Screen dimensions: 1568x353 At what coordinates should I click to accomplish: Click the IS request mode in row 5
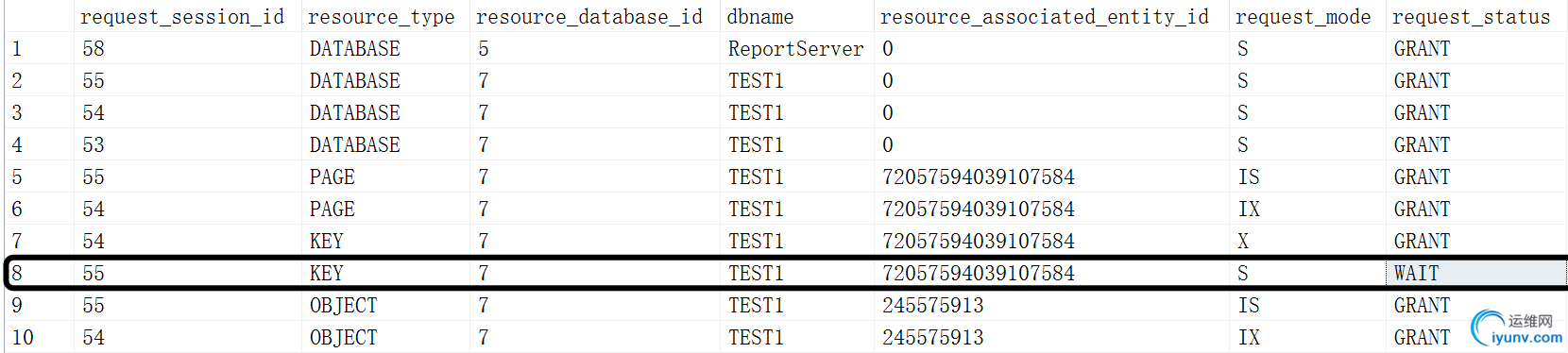coord(1307,176)
